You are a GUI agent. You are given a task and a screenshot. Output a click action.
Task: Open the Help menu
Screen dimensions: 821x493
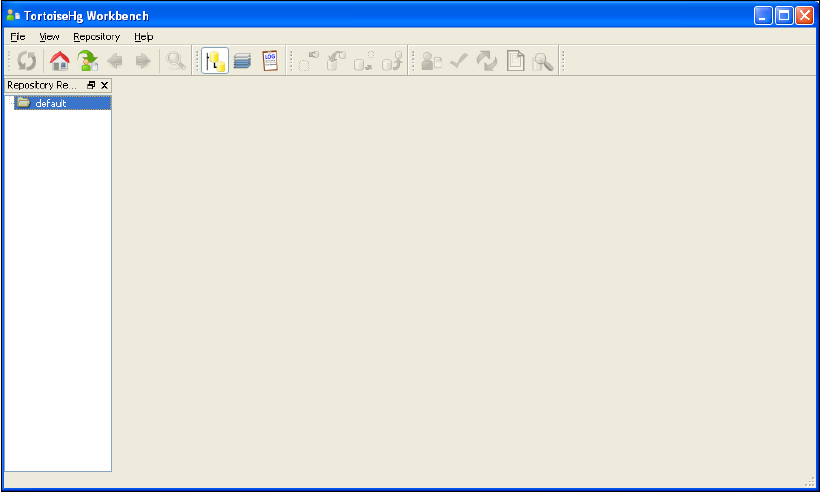pos(143,37)
